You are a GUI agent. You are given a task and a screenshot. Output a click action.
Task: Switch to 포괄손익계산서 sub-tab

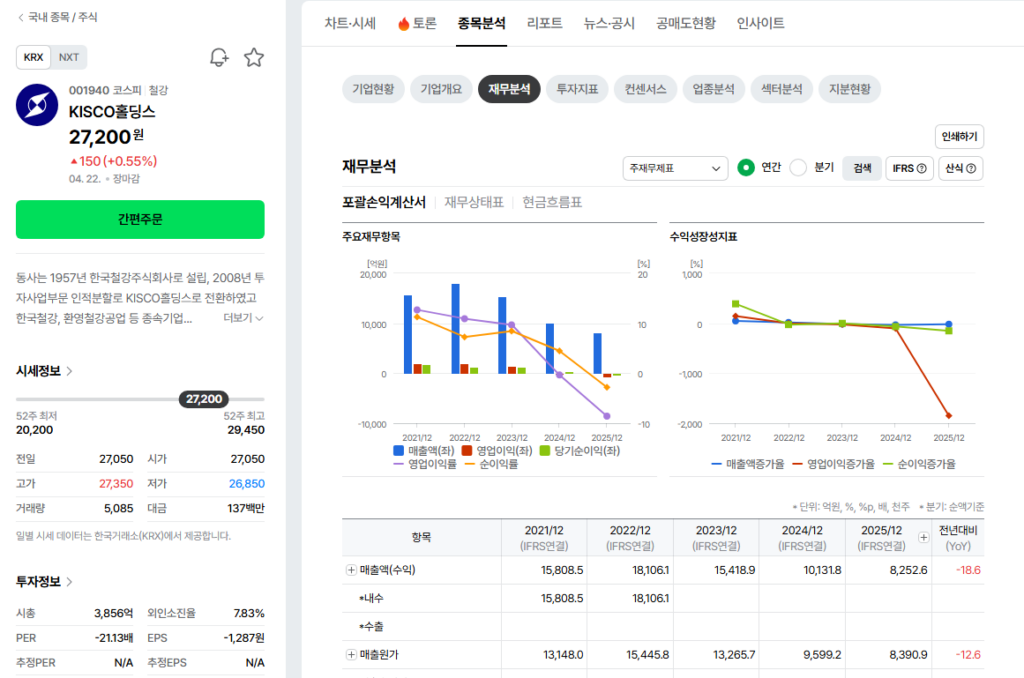(384, 202)
